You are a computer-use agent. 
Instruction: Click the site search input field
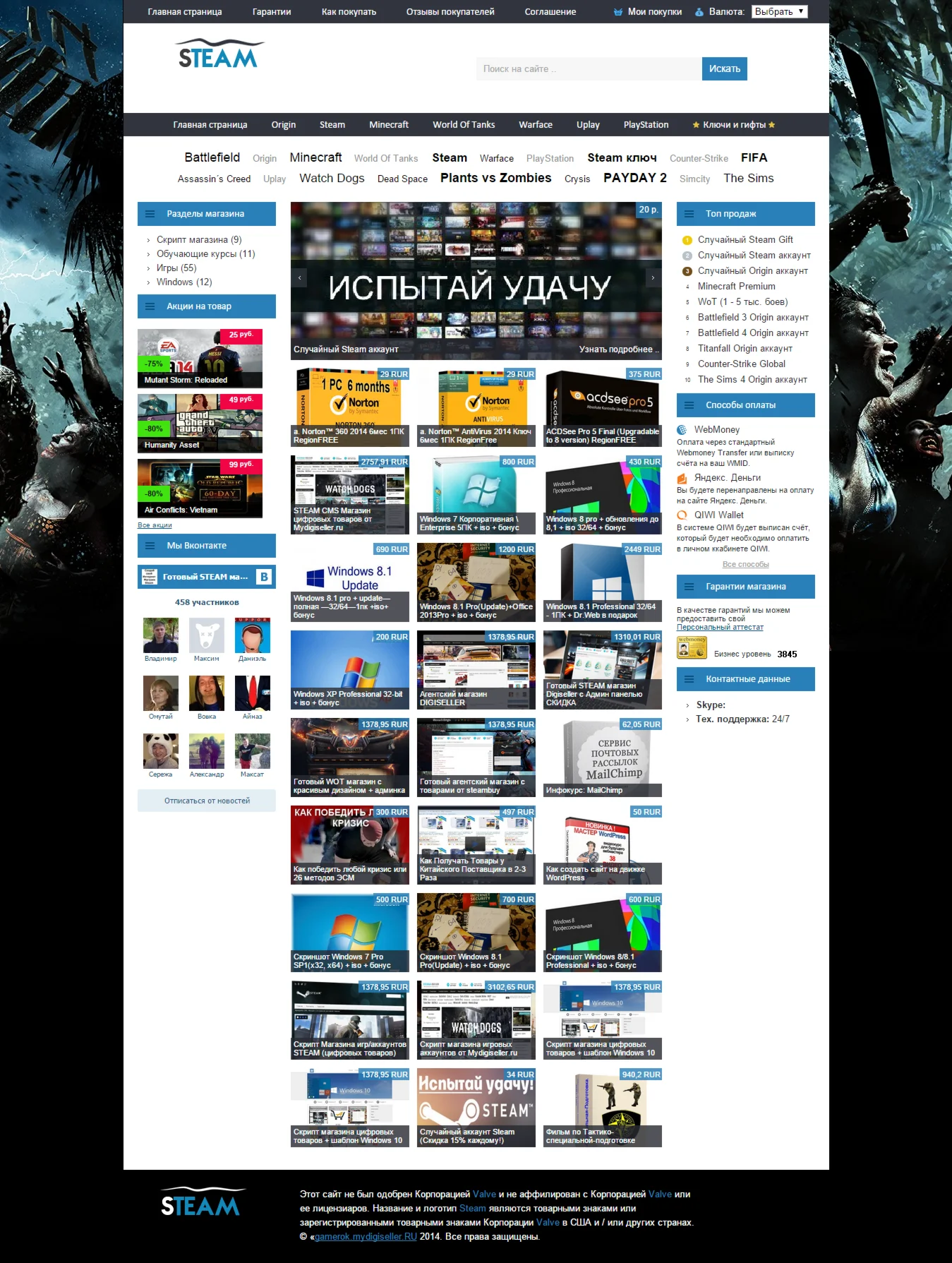[x=589, y=69]
